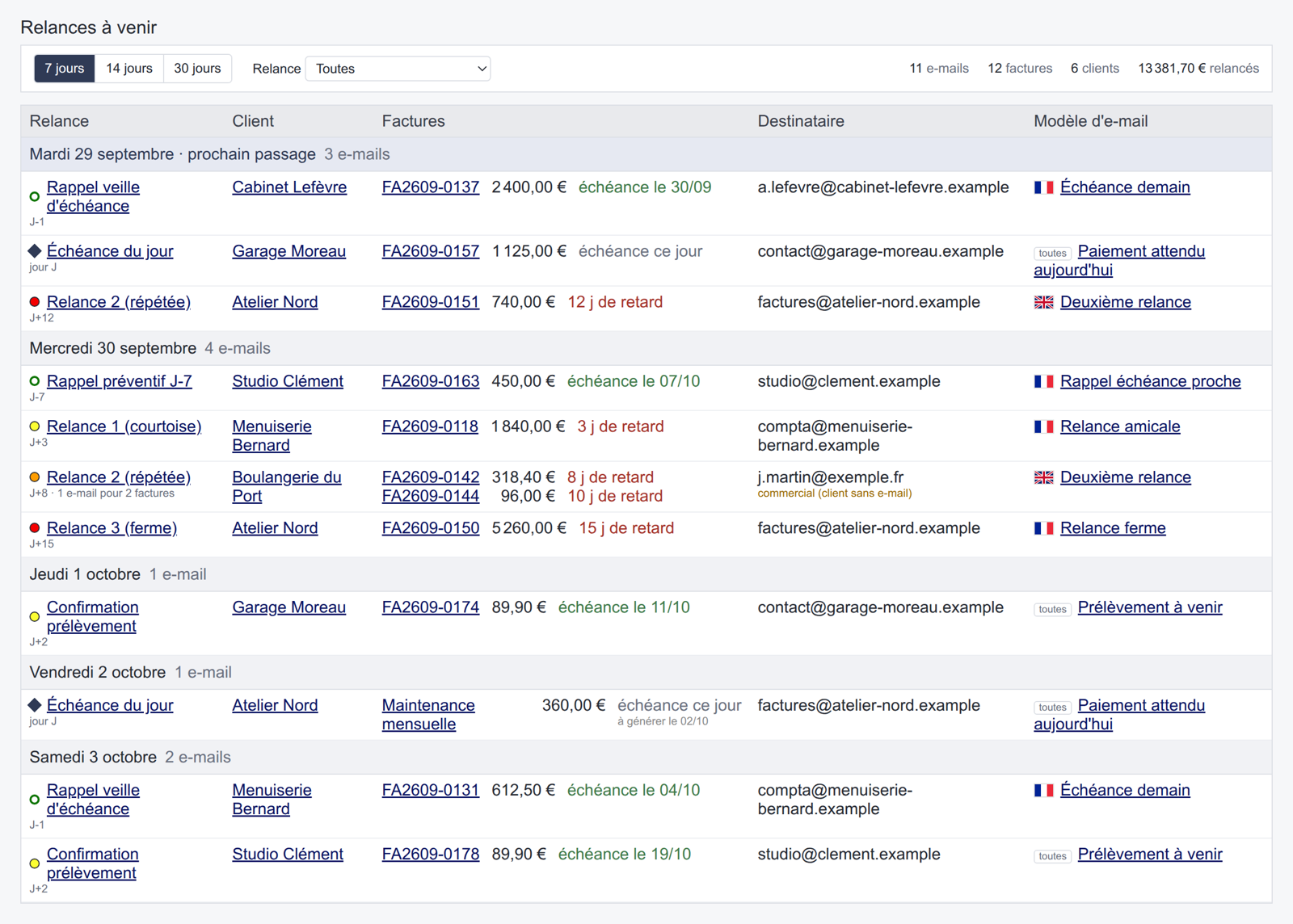Open invoice FA2609-0137
The height and width of the screenshot is (924, 1293).
coord(431,187)
